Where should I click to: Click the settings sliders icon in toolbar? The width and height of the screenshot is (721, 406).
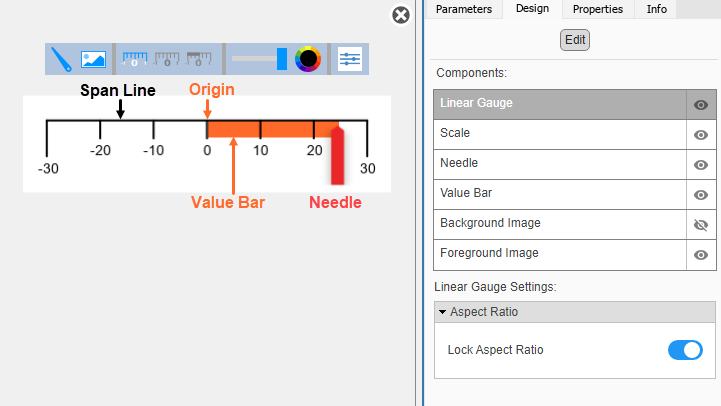[349, 59]
